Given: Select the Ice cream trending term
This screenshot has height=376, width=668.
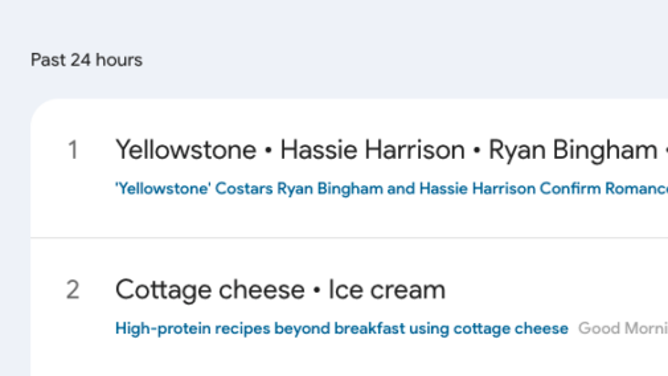Looking at the screenshot, I should (x=387, y=290).
